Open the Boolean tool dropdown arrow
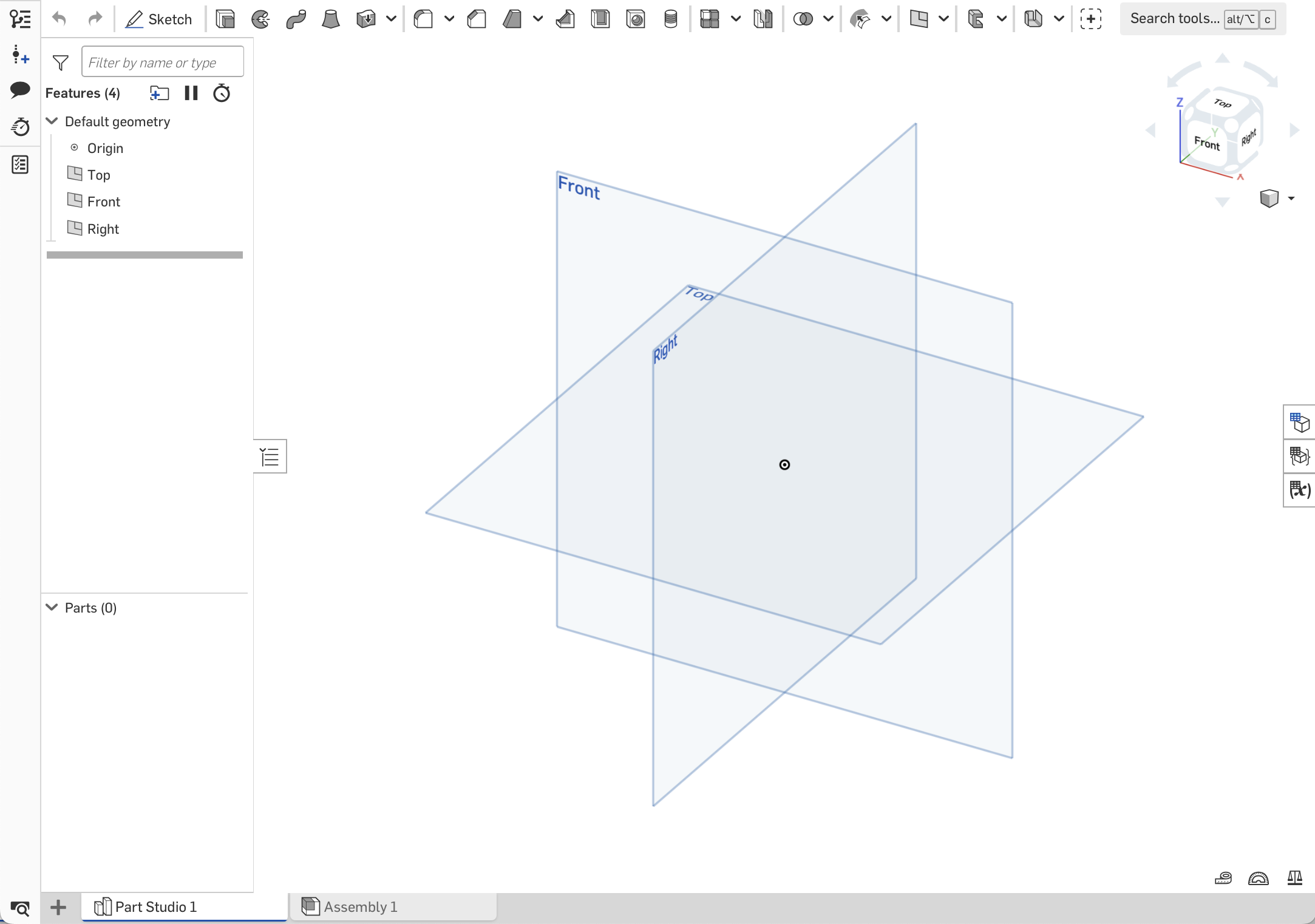 [828, 19]
